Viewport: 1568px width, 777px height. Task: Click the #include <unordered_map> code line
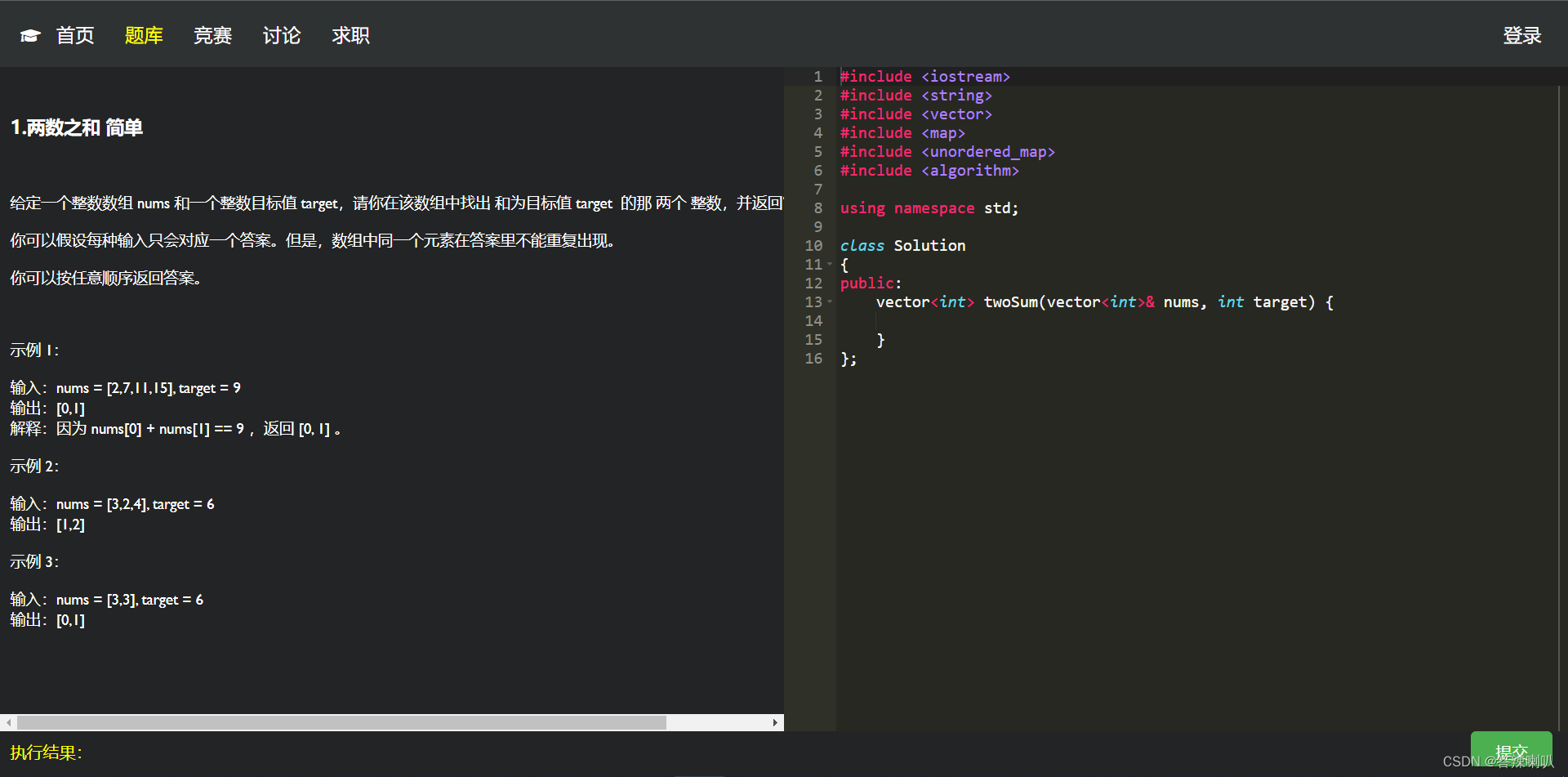[947, 151]
